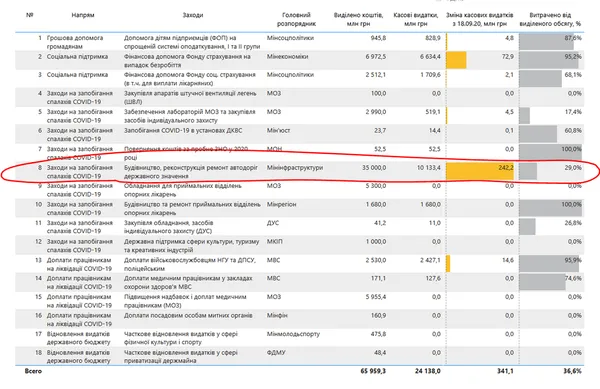This screenshot has height=389, width=600.
Task: Click the 74,6% bar in row 14
Action: tap(542, 282)
